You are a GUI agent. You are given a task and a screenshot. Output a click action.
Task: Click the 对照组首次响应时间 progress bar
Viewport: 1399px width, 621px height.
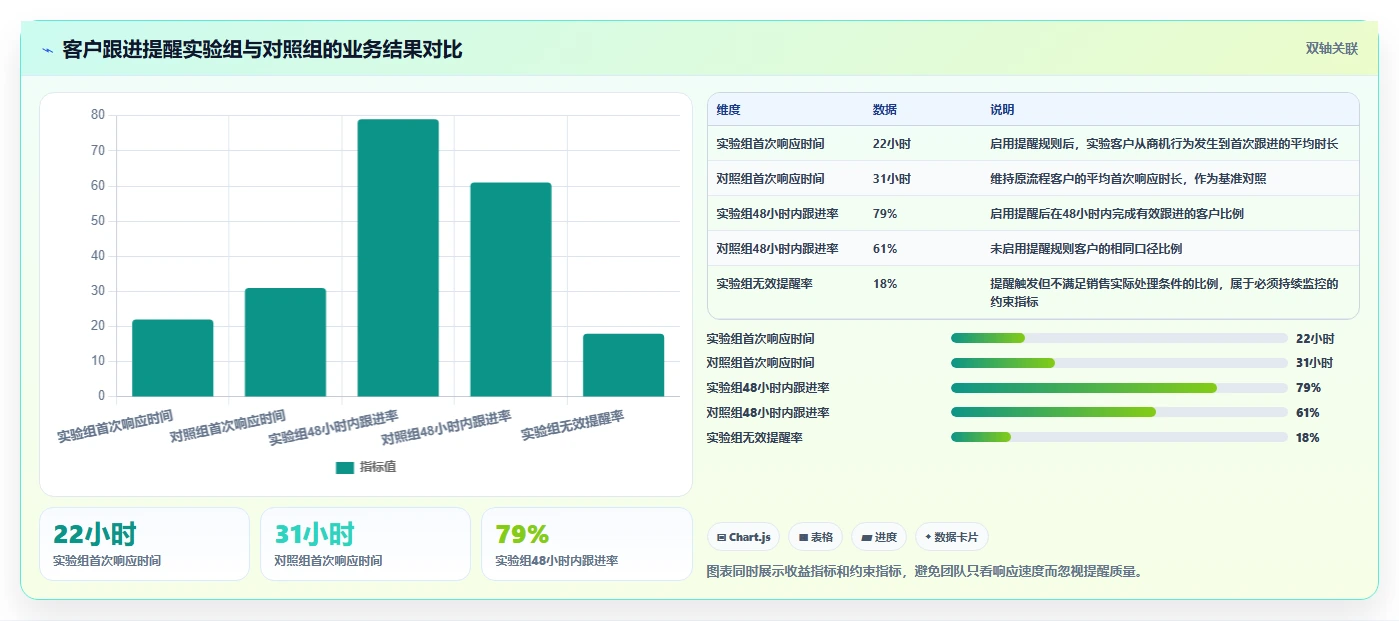[x=1119, y=363]
